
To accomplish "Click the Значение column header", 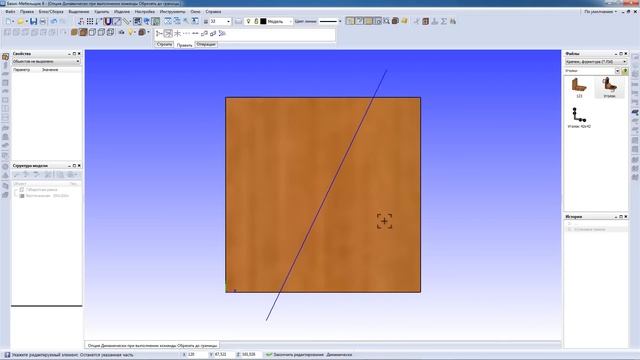I will tap(50, 70).
